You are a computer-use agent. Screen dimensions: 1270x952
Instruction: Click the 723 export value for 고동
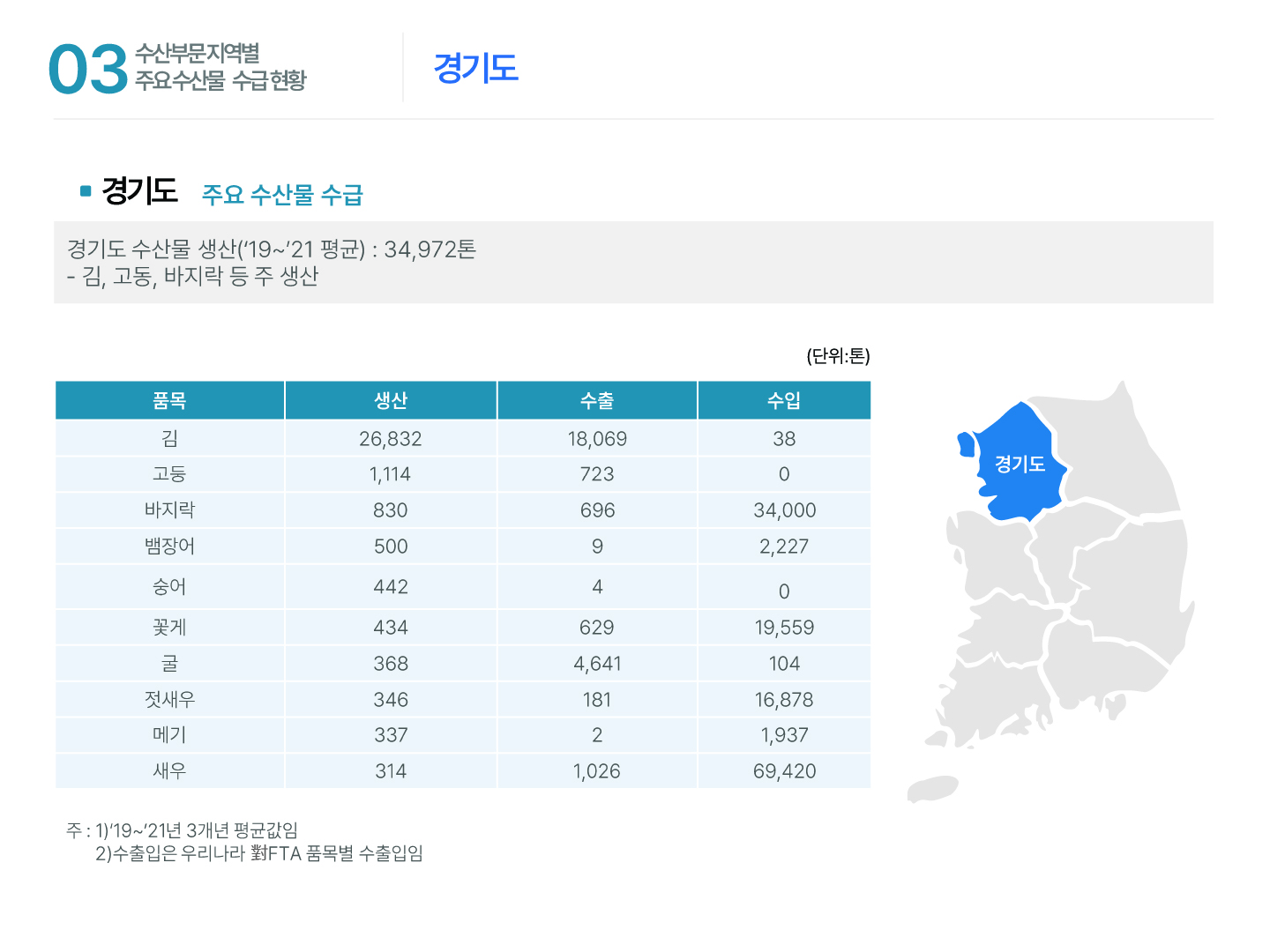[597, 474]
